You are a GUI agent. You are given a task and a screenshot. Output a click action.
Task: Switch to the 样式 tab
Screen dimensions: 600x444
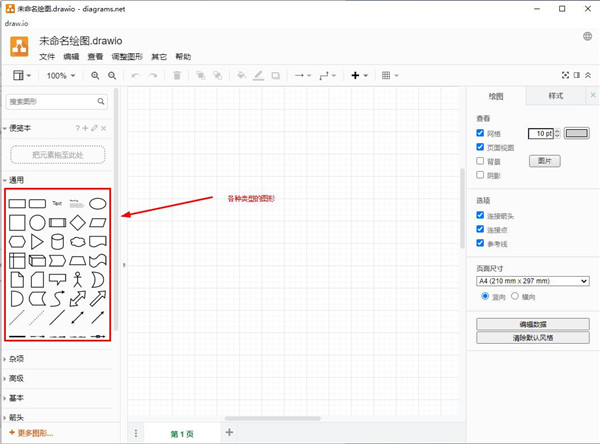(556, 96)
